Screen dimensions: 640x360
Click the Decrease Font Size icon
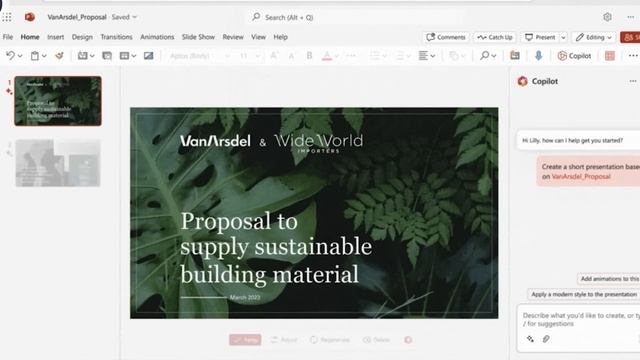[x=291, y=56]
